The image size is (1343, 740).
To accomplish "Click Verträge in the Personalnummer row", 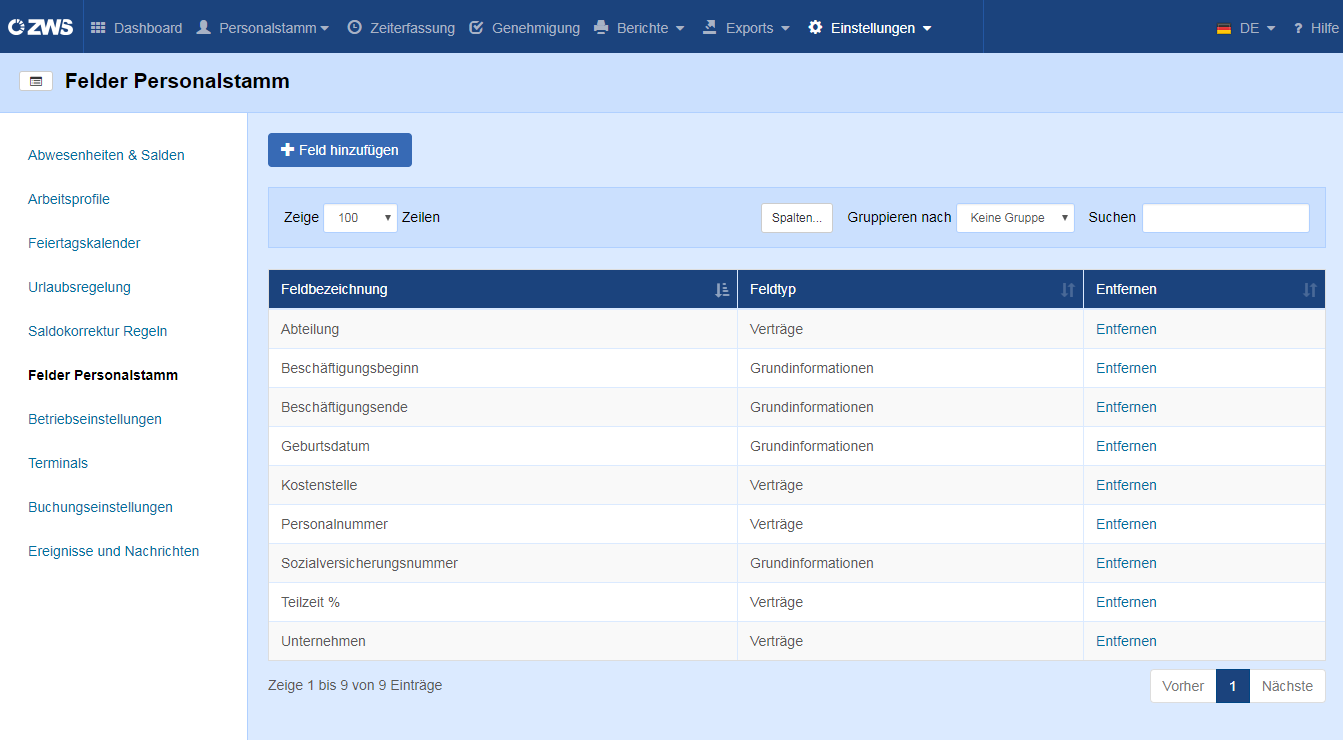I will pos(776,524).
